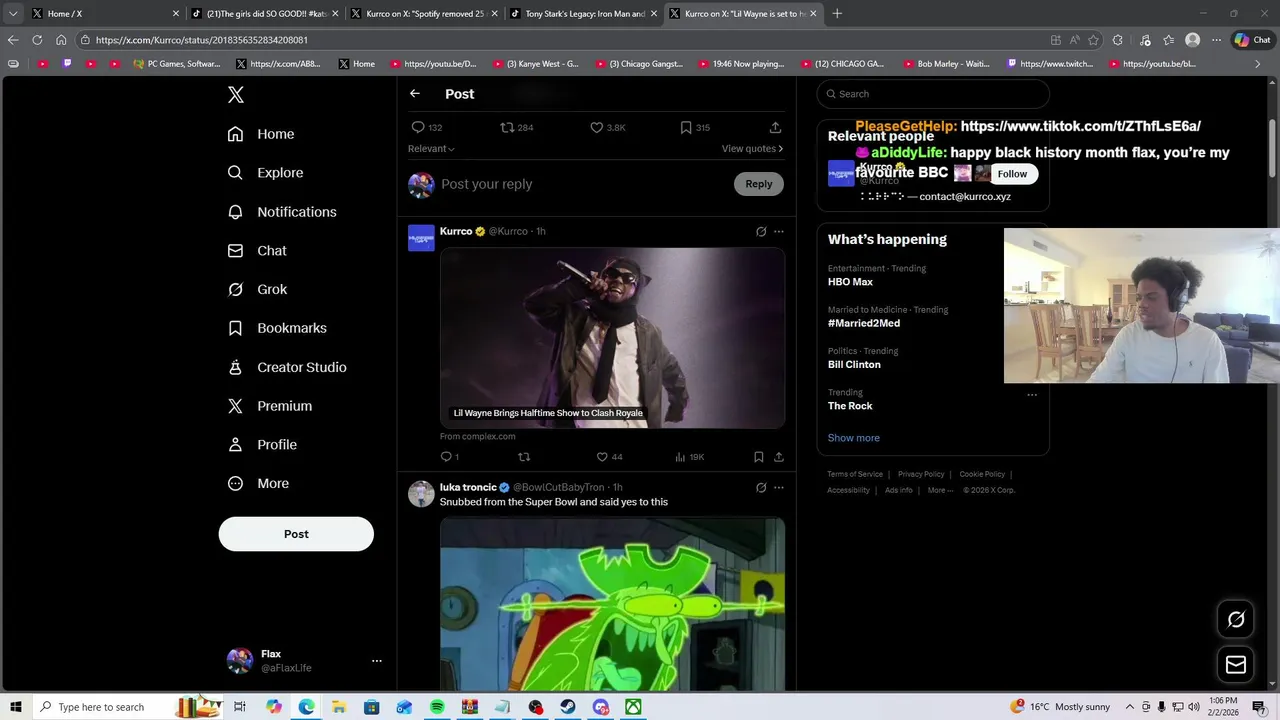1280x720 pixels.
Task: Open floating Grok button
Action: [x=1236, y=620]
